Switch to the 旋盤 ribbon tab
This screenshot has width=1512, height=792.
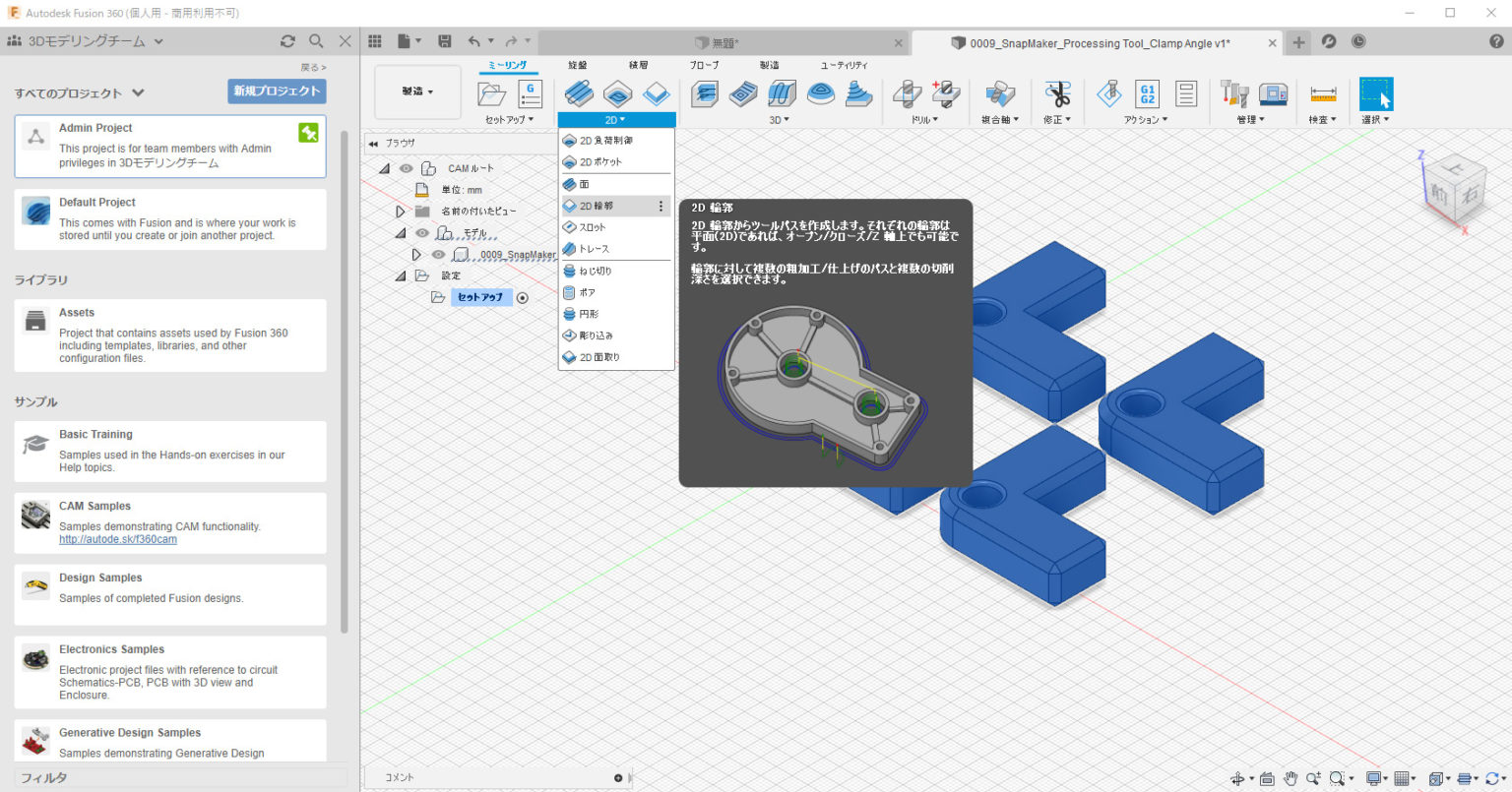coord(576,65)
